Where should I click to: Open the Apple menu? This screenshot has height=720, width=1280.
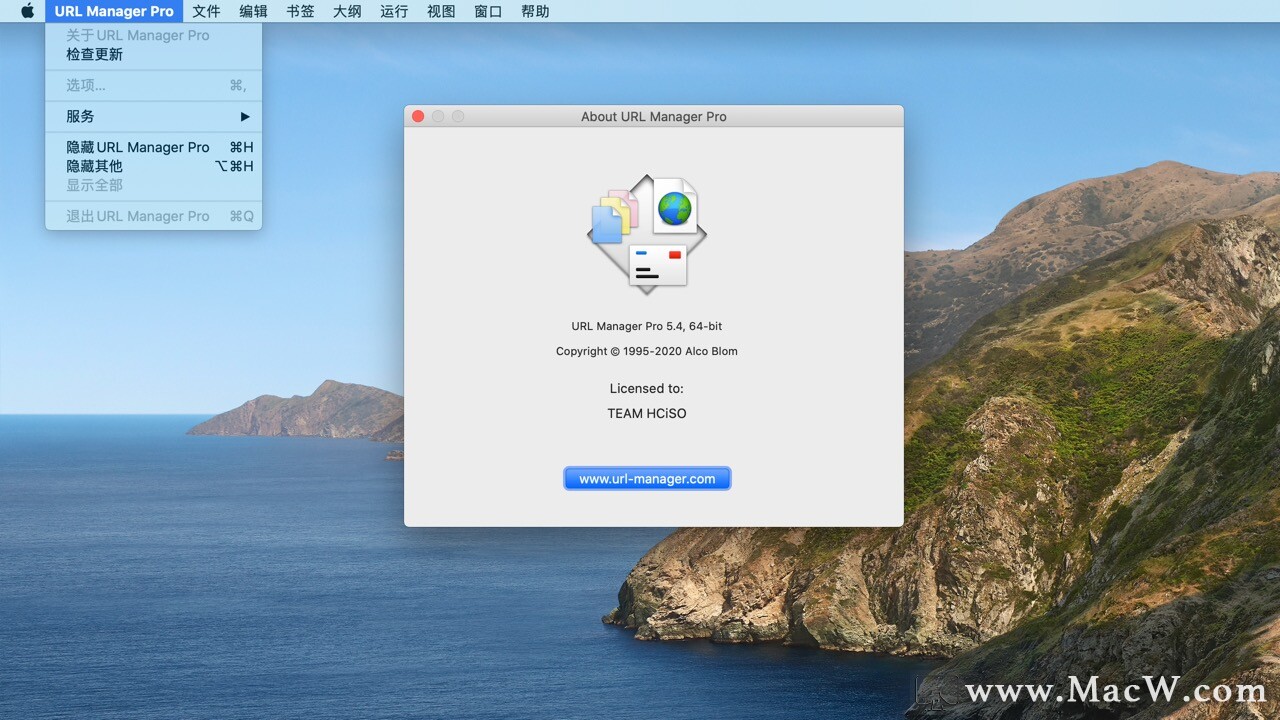27,11
